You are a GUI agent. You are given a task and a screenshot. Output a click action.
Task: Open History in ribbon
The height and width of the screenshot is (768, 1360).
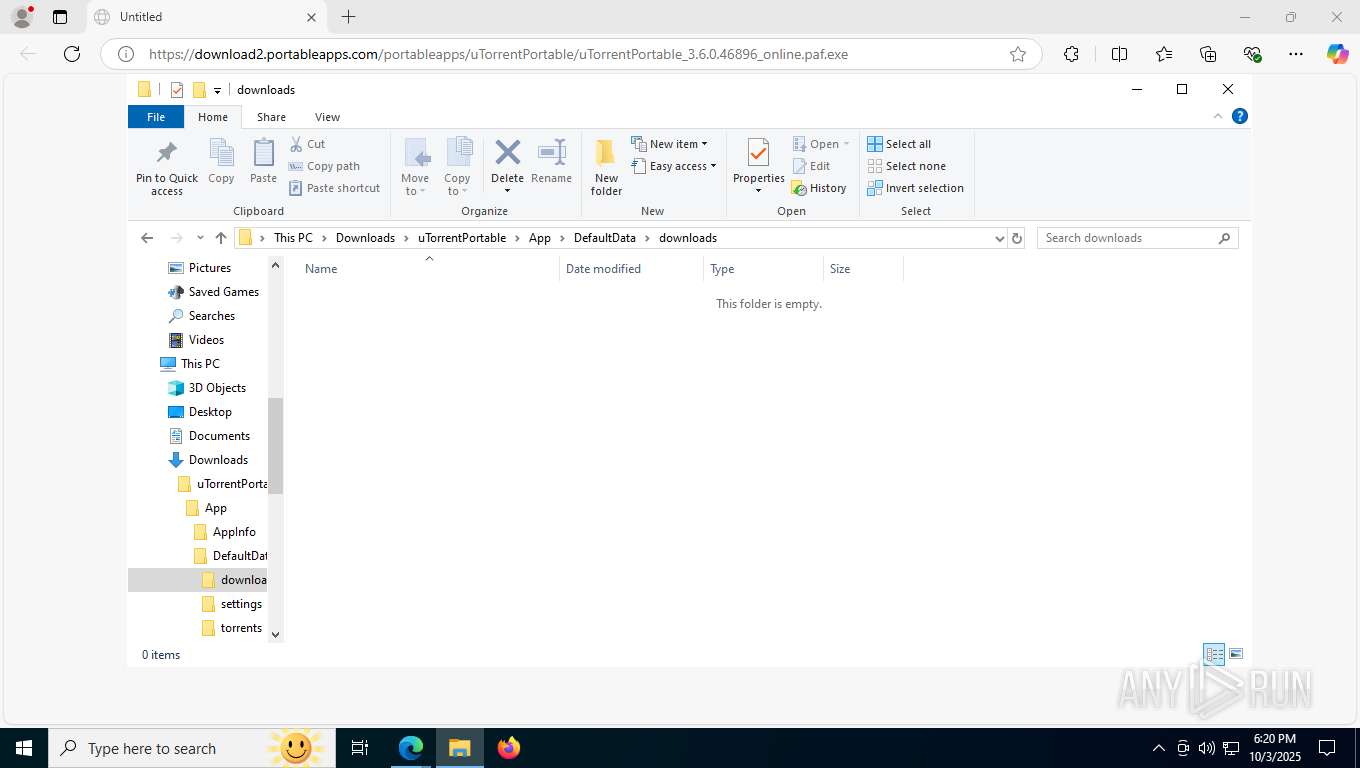pos(819,188)
